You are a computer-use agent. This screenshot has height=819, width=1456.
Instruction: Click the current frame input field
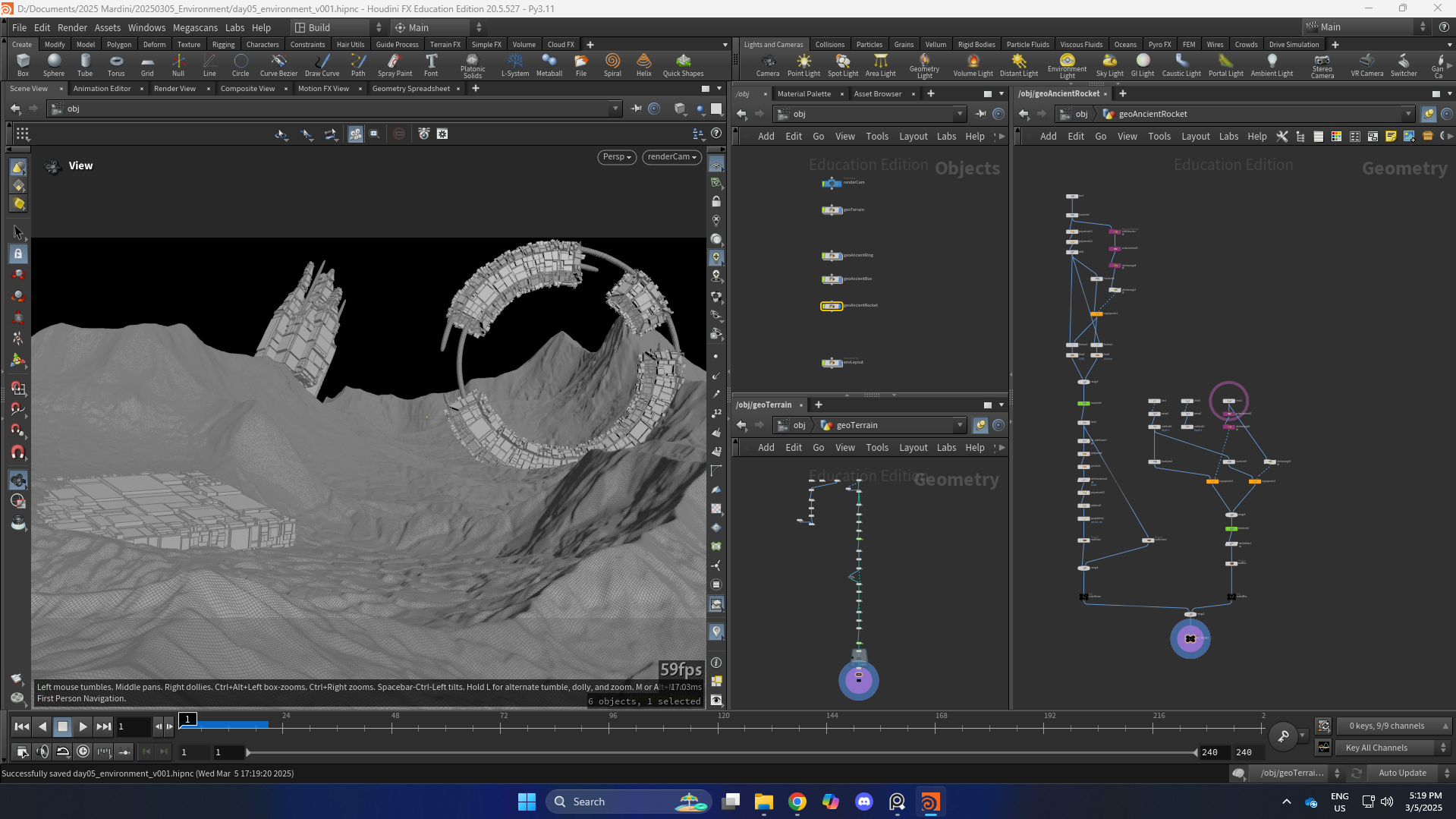coord(134,726)
